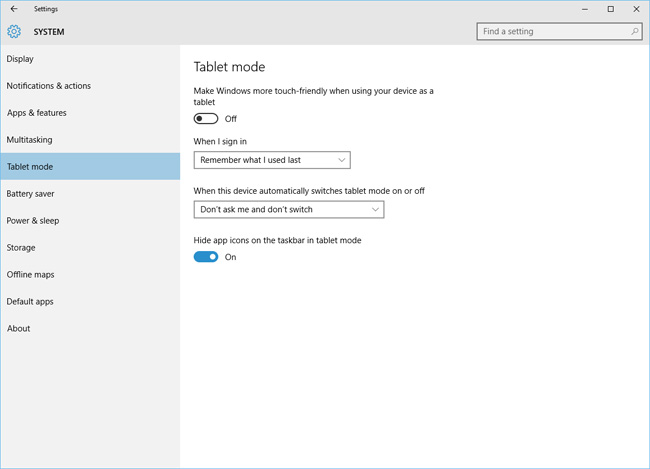
Task: Click the search magnifier icon
Action: point(634,31)
